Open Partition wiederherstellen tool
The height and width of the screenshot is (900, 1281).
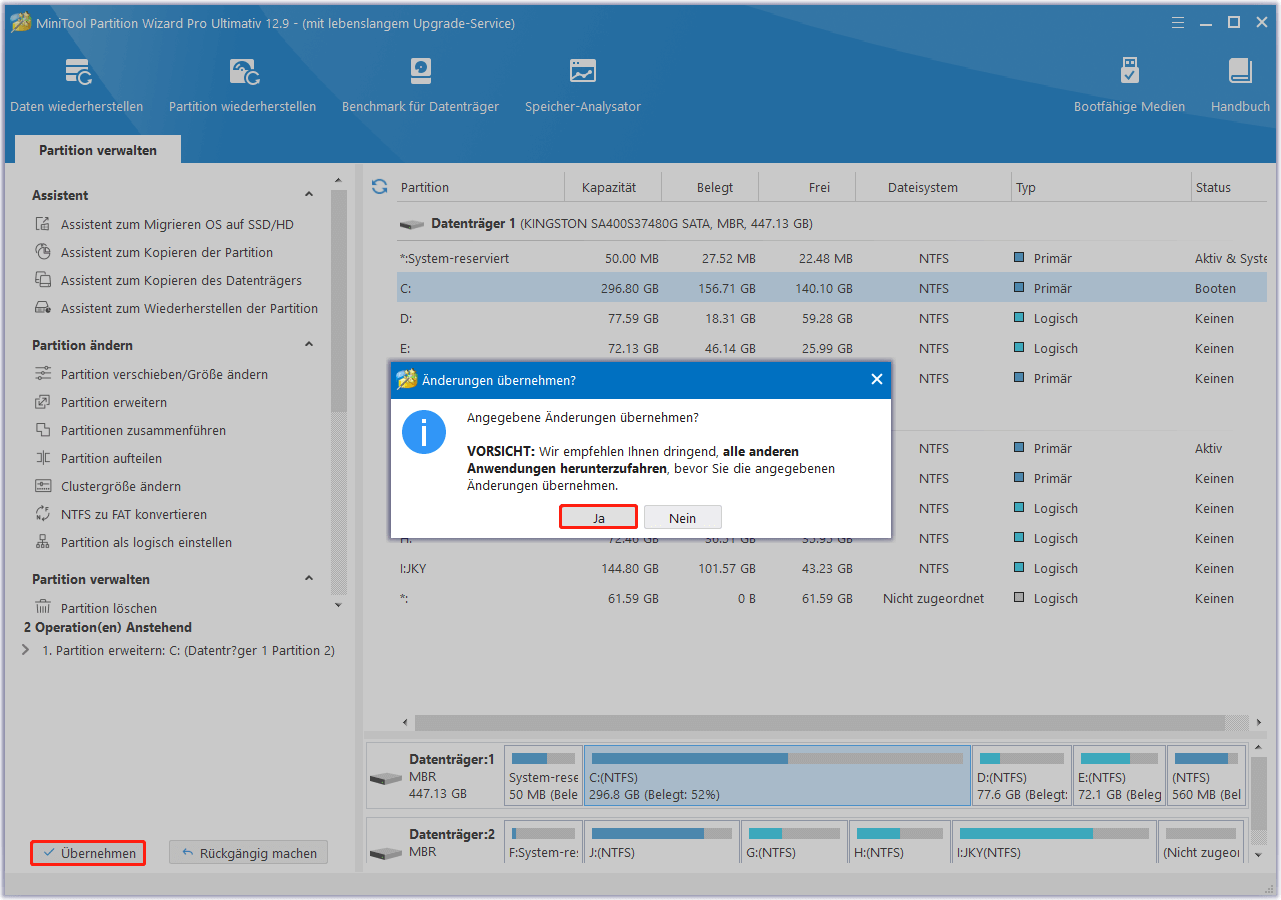point(242,85)
